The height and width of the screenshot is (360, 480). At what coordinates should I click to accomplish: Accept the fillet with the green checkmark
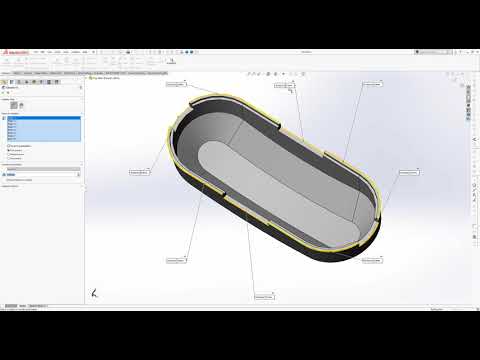[3, 93]
